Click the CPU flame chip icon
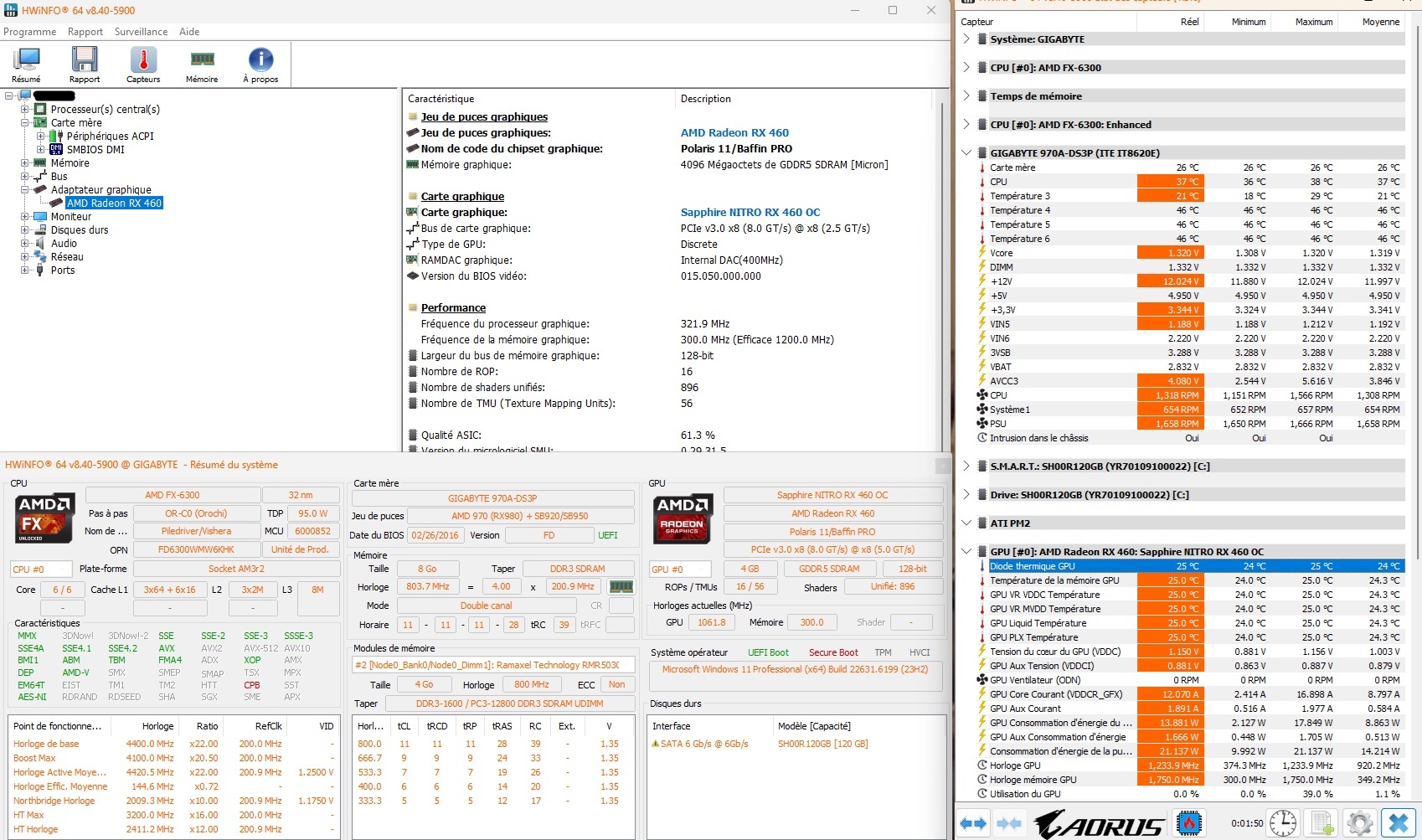 (x=1188, y=824)
